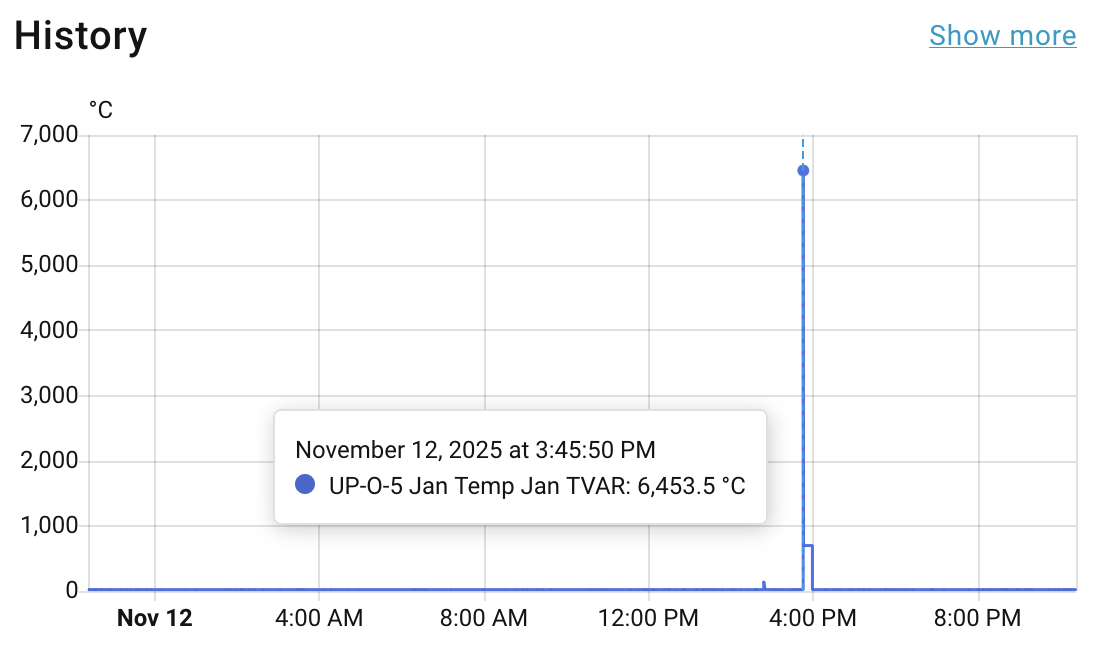Click the 8:00 AM time axis label
This screenshot has width=1110, height=656.
[x=484, y=618]
